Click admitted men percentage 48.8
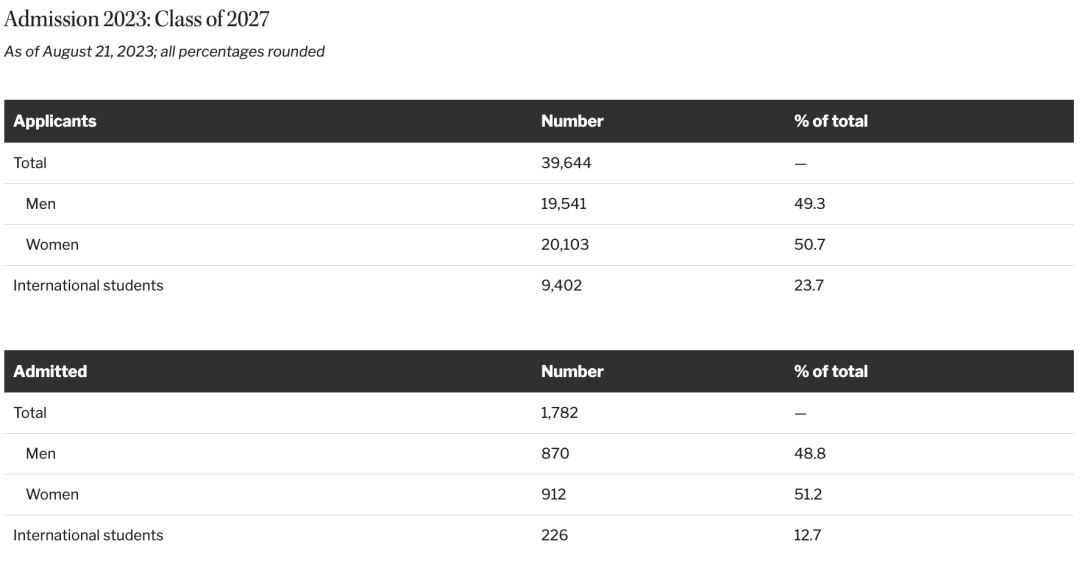1080x574 pixels. pos(809,453)
